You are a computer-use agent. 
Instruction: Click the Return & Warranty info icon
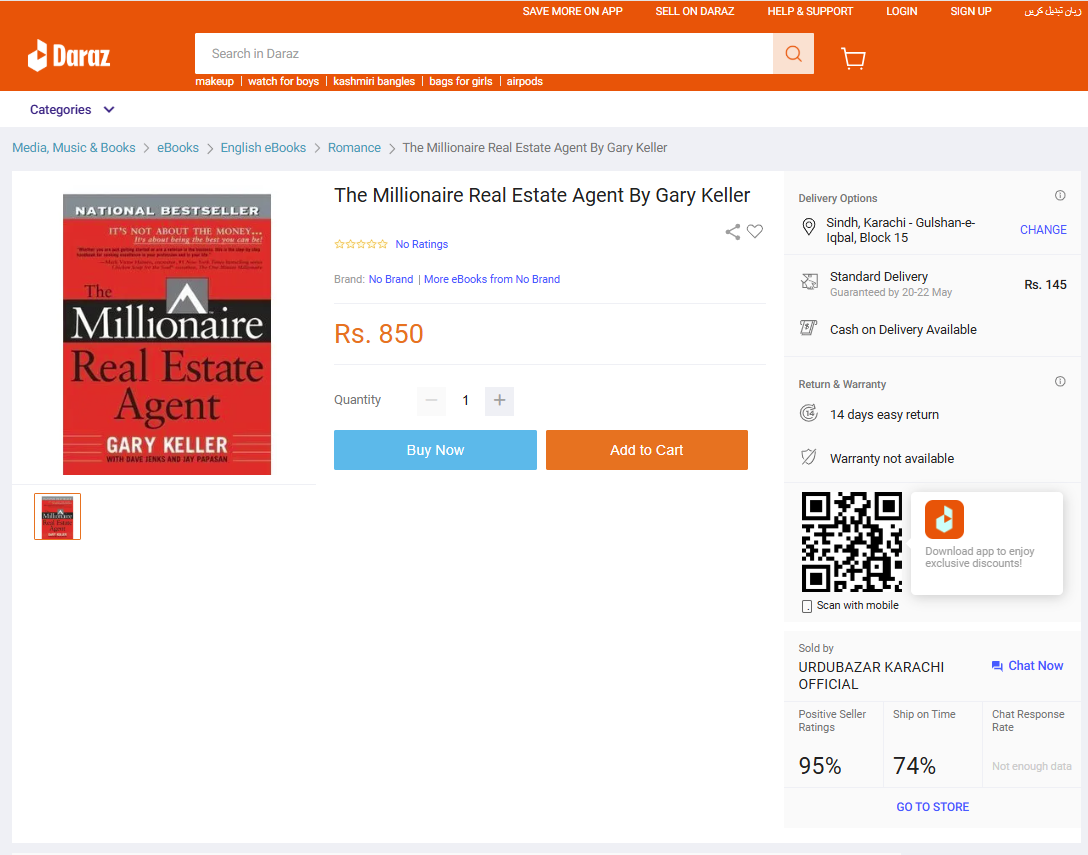click(x=1060, y=382)
